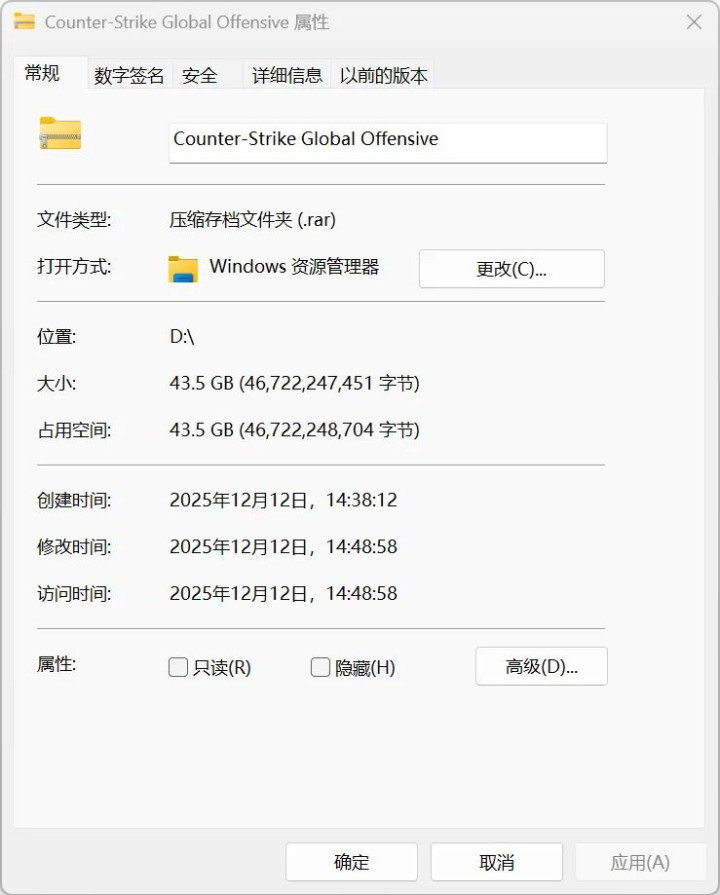Confirm with the 确定 button
720x895 pixels.
(x=352, y=862)
